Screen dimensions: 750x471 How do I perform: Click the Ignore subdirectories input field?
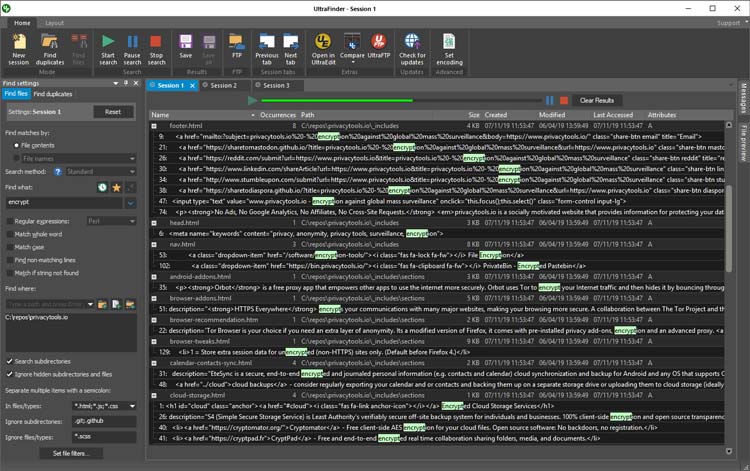[104, 421]
